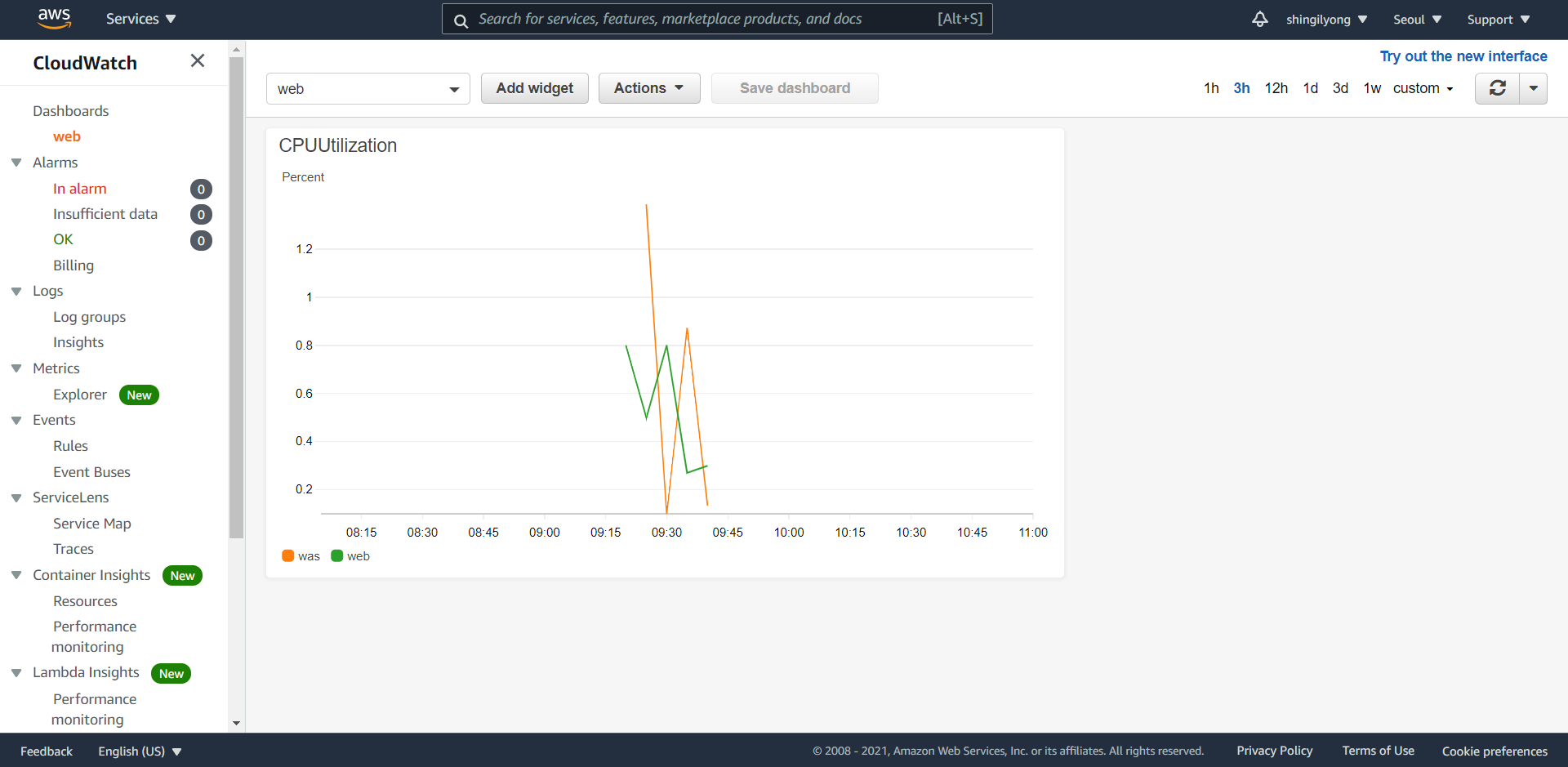This screenshot has height=767, width=1568.
Task: Click the CPUUtilization widget title
Action: click(x=338, y=145)
